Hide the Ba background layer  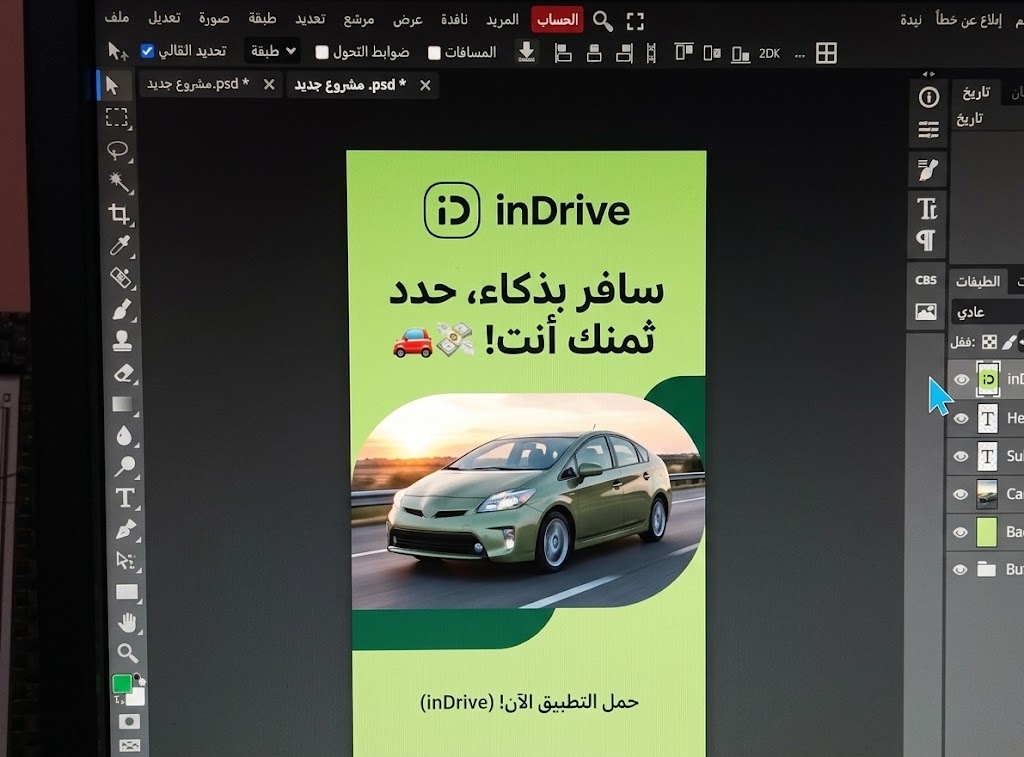pyautogui.click(x=959, y=532)
